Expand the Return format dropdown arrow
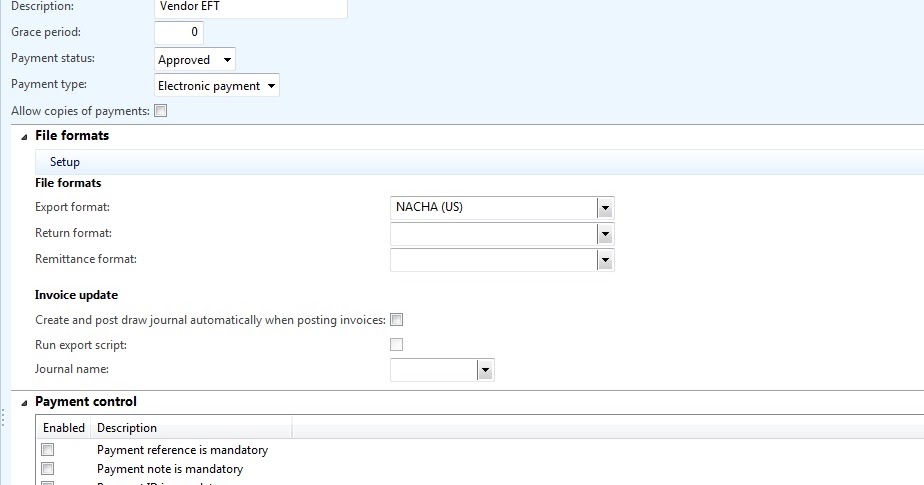Screen dimensions: 924x485 pyautogui.click(x=604, y=234)
